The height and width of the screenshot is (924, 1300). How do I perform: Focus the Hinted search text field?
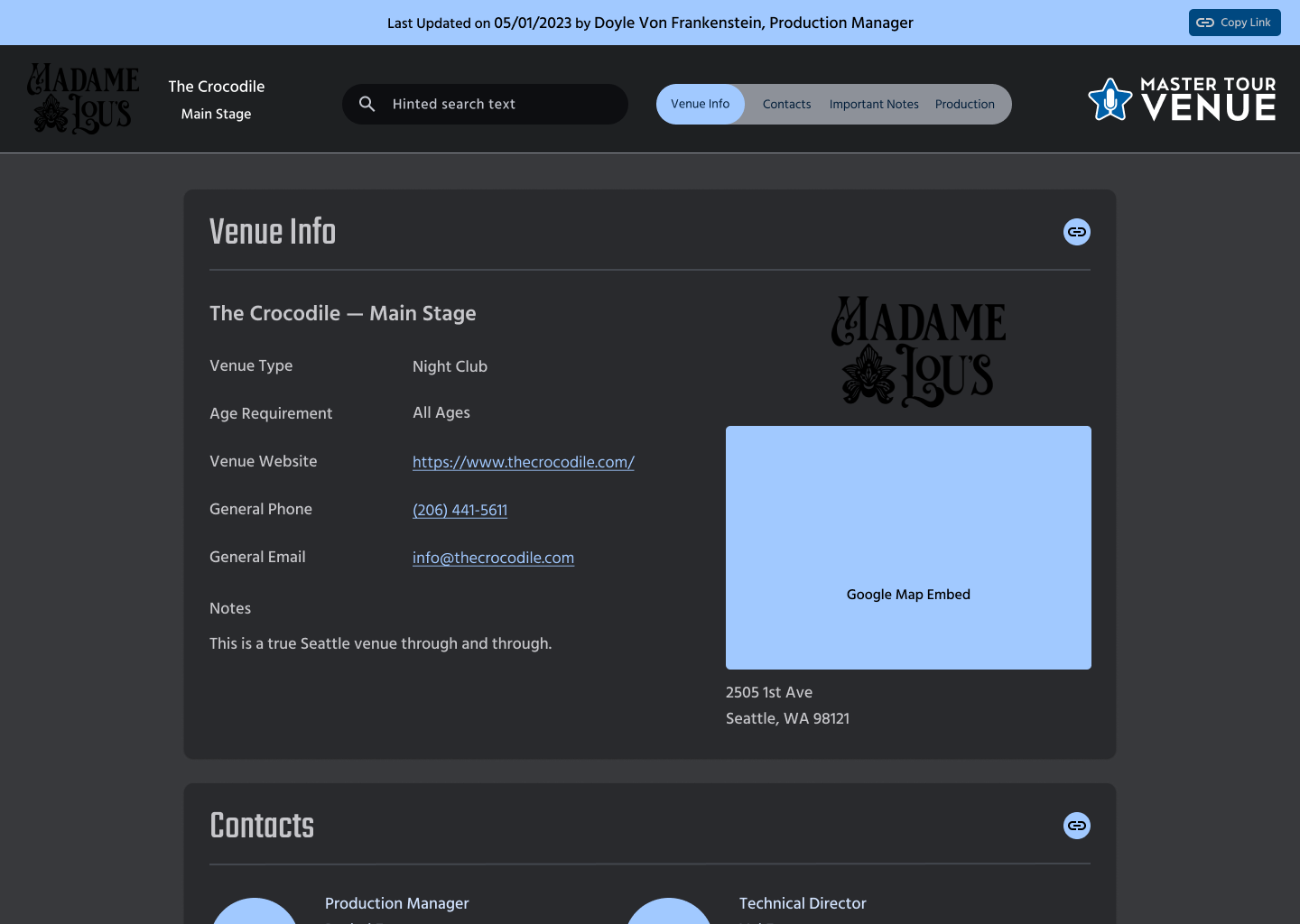point(485,104)
